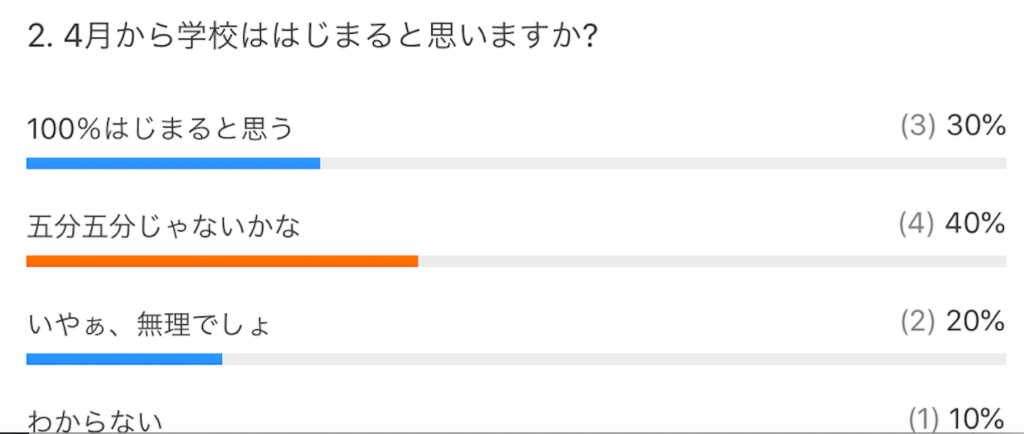Click the gray unfilled track of the 30% bar
Image resolution: width=1024 pixels, height=434 pixels.
[662, 163]
